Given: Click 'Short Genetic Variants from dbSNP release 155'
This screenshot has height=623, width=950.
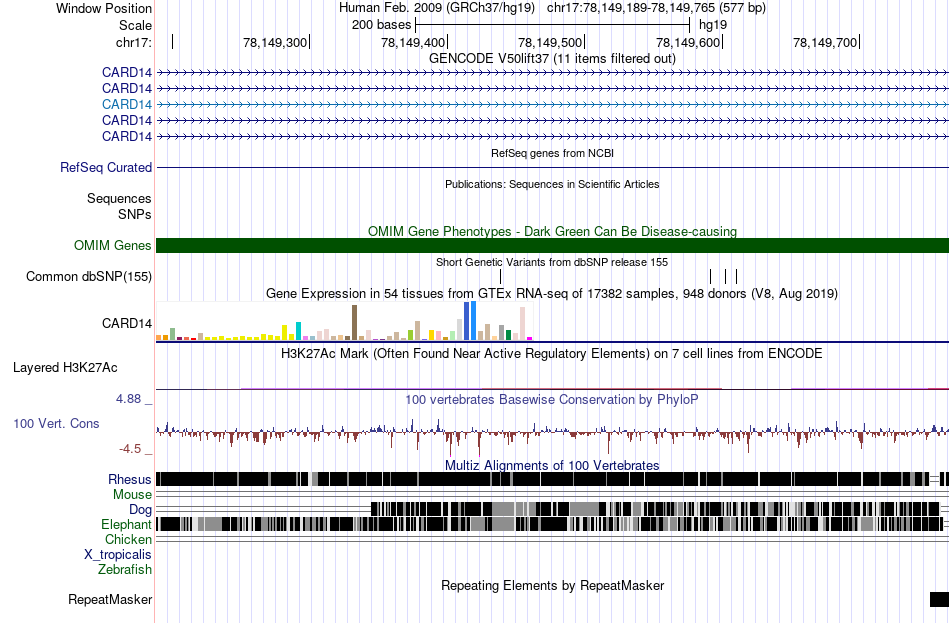Looking at the screenshot, I should coord(552,262).
